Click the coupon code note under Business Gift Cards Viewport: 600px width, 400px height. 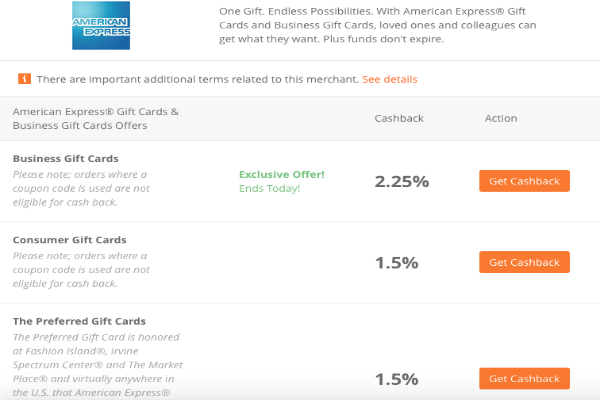click(x=81, y=188)
